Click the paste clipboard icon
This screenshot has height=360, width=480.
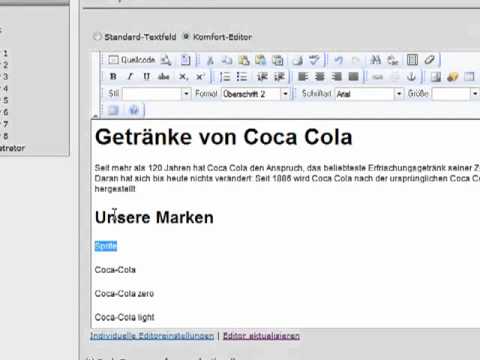(x=244, y=60)
